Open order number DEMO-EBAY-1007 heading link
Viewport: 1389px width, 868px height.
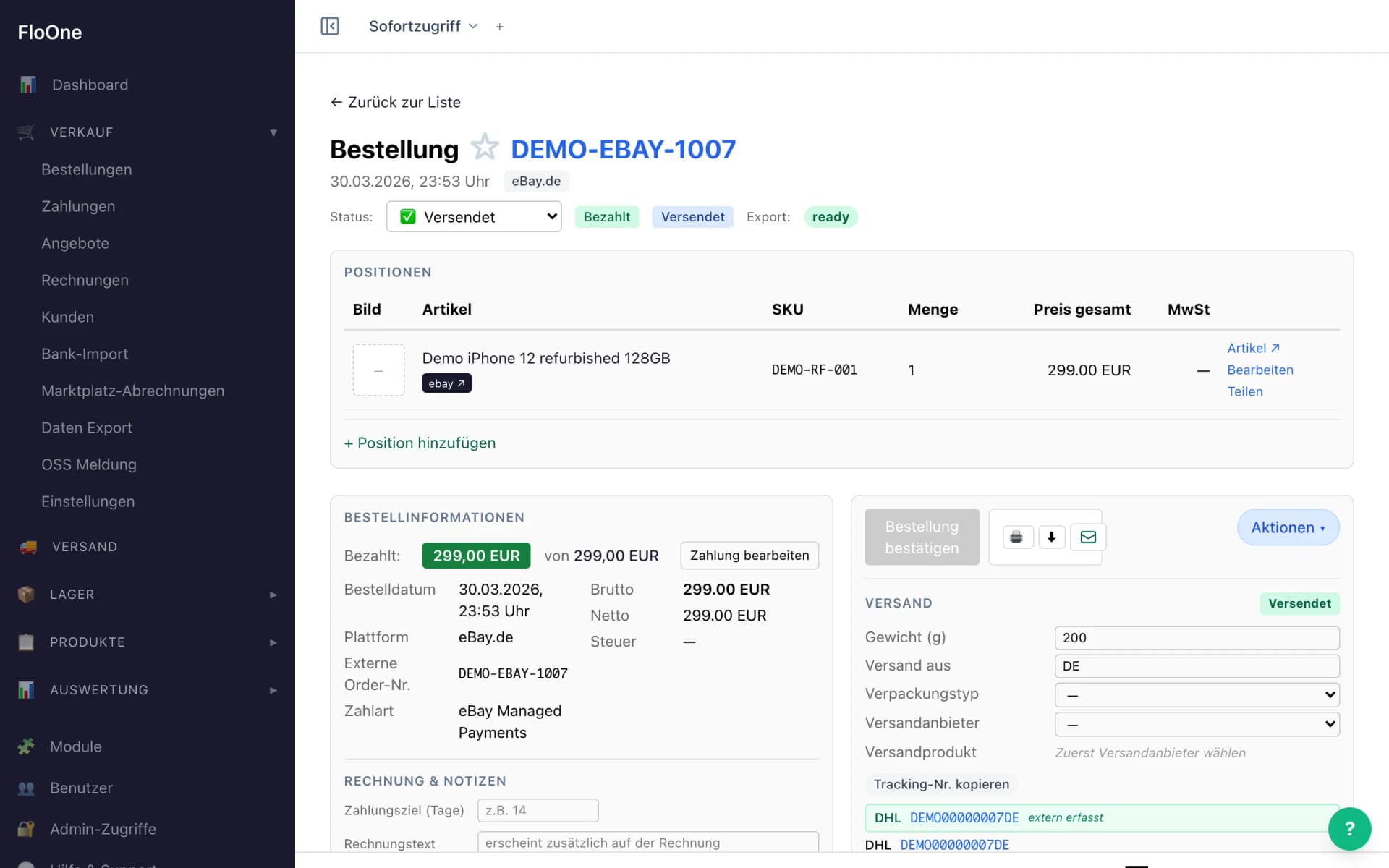coord(623,149)
